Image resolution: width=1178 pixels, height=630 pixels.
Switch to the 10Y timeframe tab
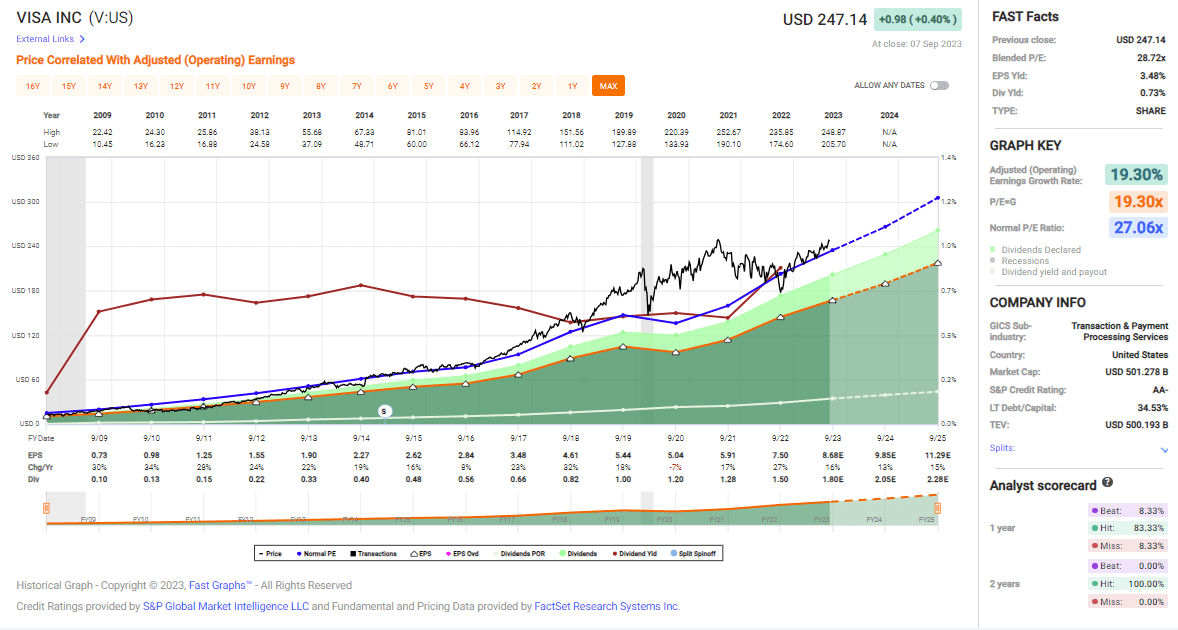click(248, 86)
